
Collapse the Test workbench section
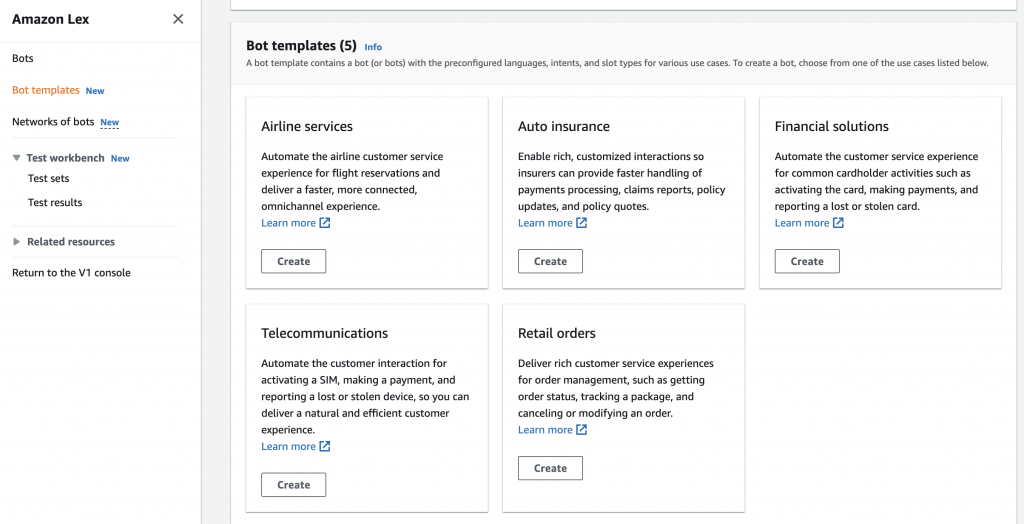click(x=17, y=158)
